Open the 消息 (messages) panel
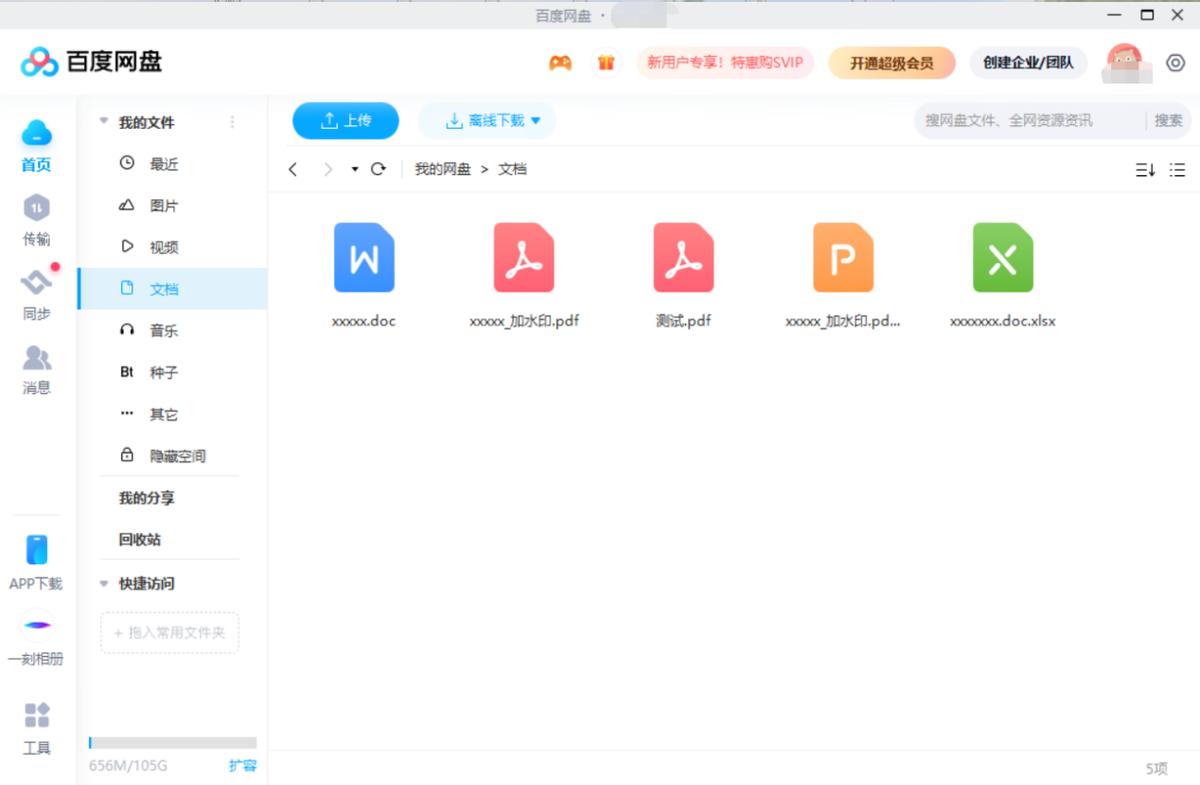Screen dimensions: 1200x785 click(x=36, y=372)
